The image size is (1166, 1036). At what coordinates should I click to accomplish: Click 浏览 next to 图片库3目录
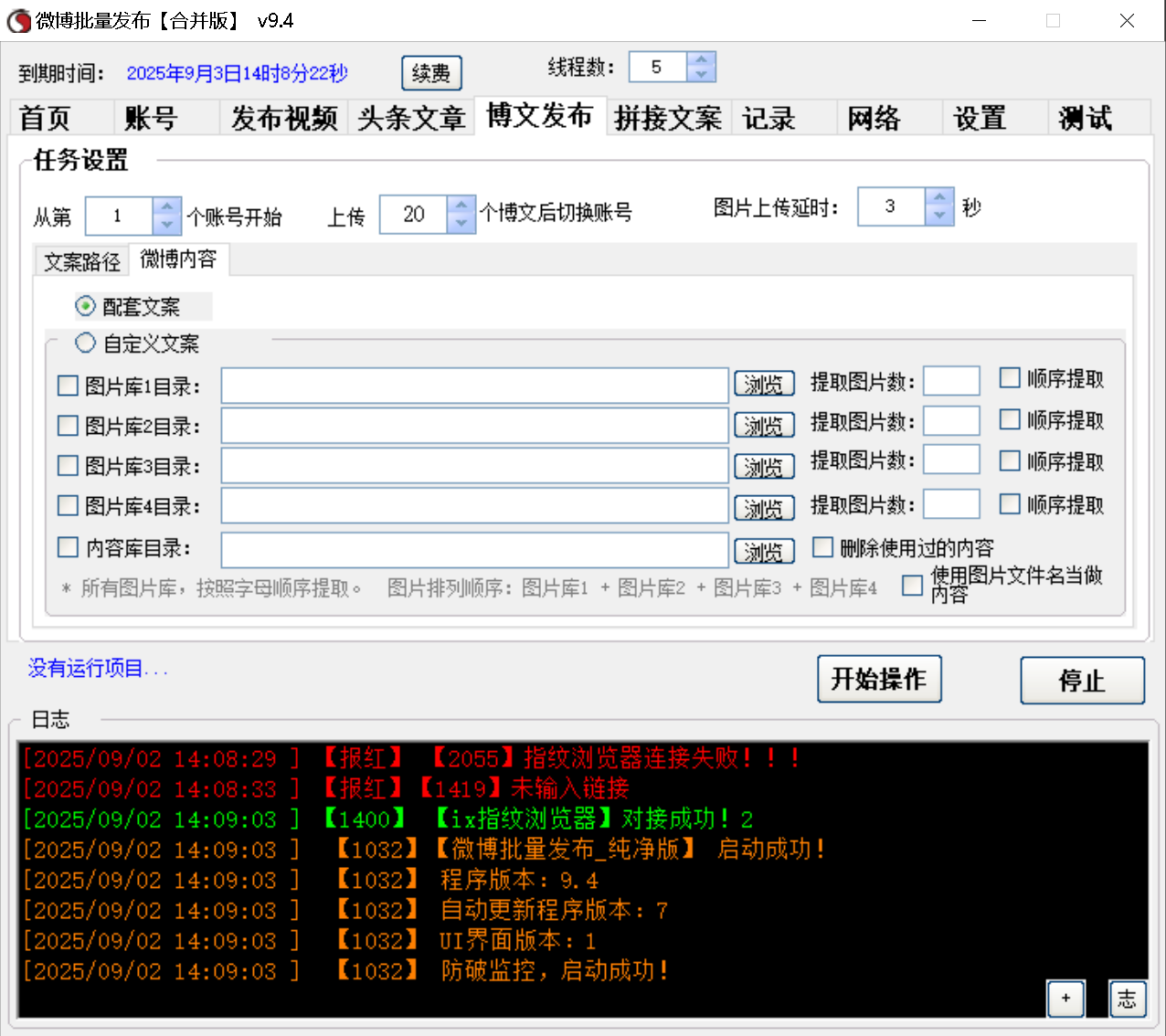click(x=764, y=466)
